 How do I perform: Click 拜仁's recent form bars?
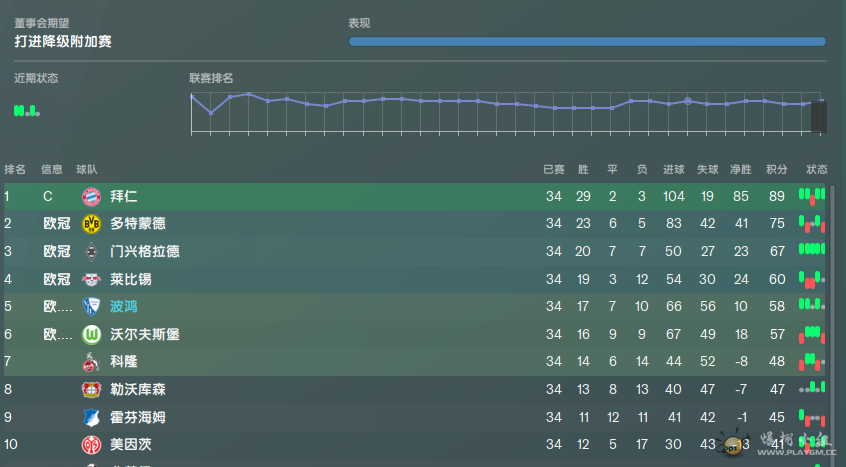(x=812, y=196)
